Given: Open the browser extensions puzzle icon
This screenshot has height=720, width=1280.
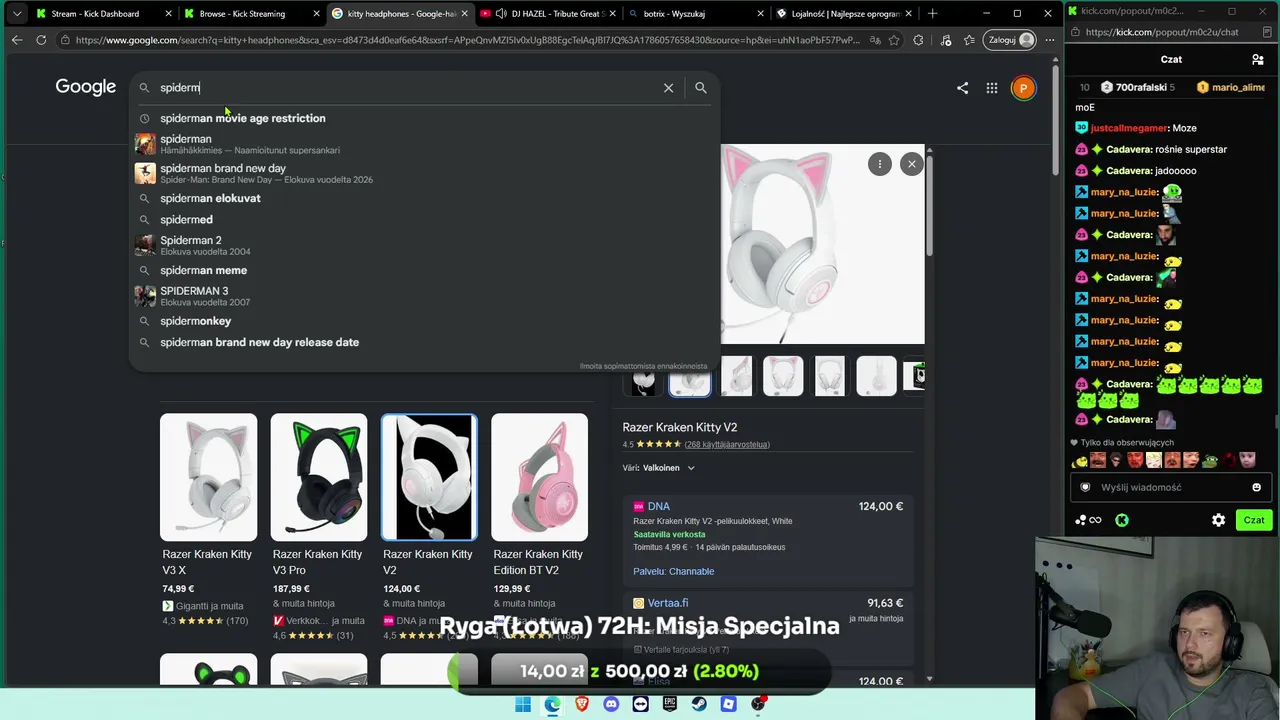Looking at the screenshot, I should (918, 40).
